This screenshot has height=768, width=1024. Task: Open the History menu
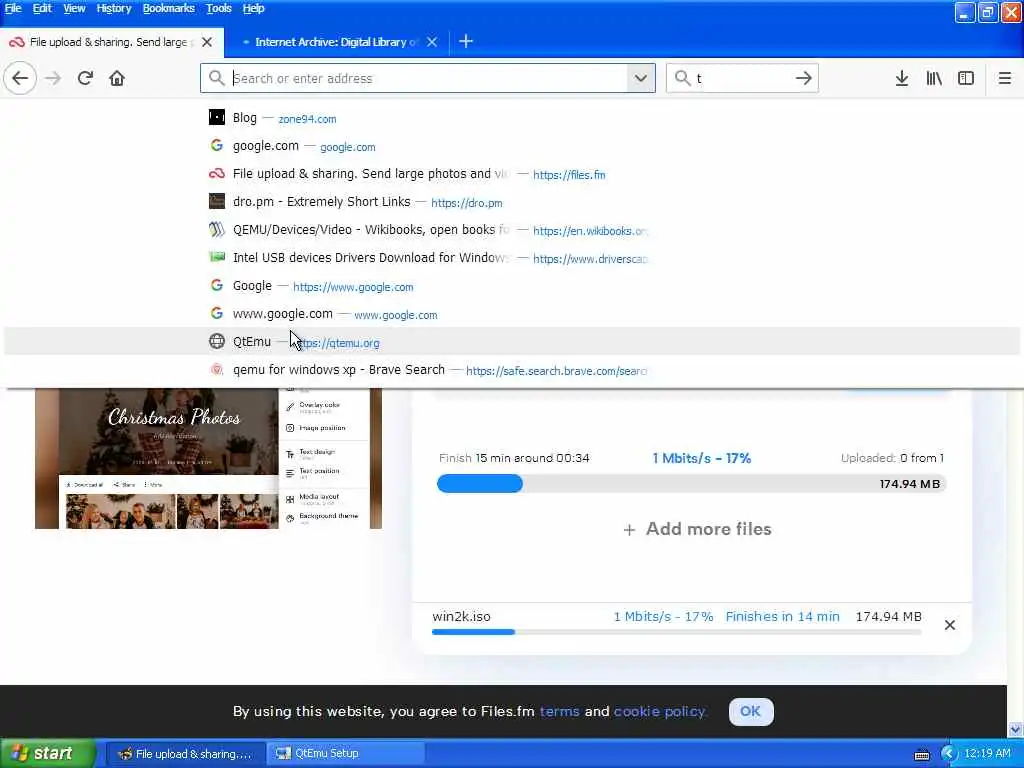coord(114,8)
